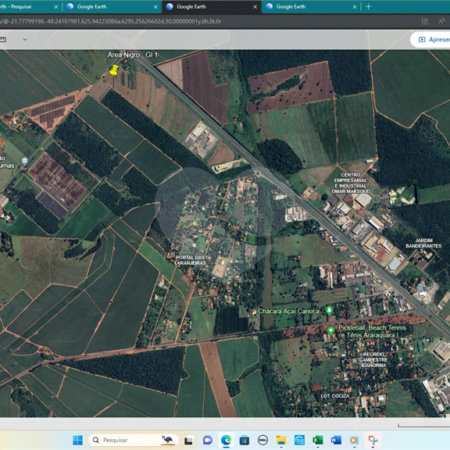Open a new browser tab

(x=368, y=7)
